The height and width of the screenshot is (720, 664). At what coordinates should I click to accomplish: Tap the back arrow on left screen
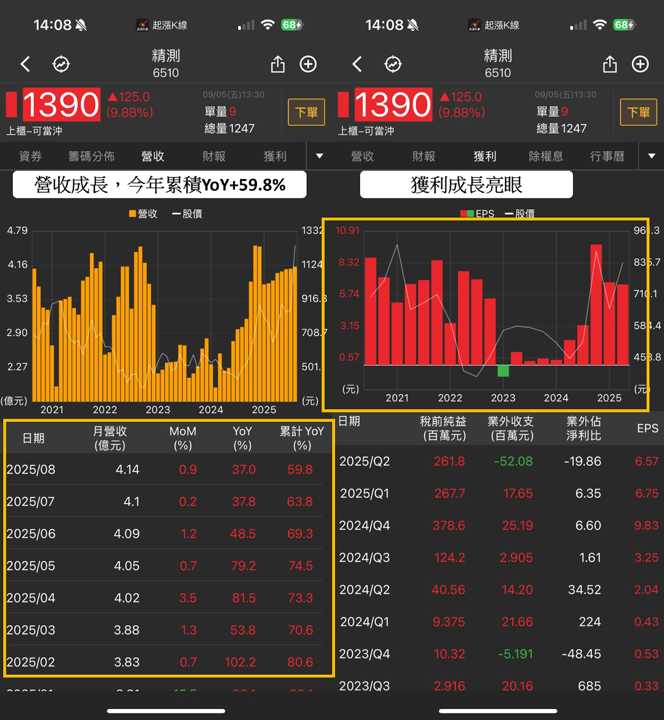(x=25, y=64)
